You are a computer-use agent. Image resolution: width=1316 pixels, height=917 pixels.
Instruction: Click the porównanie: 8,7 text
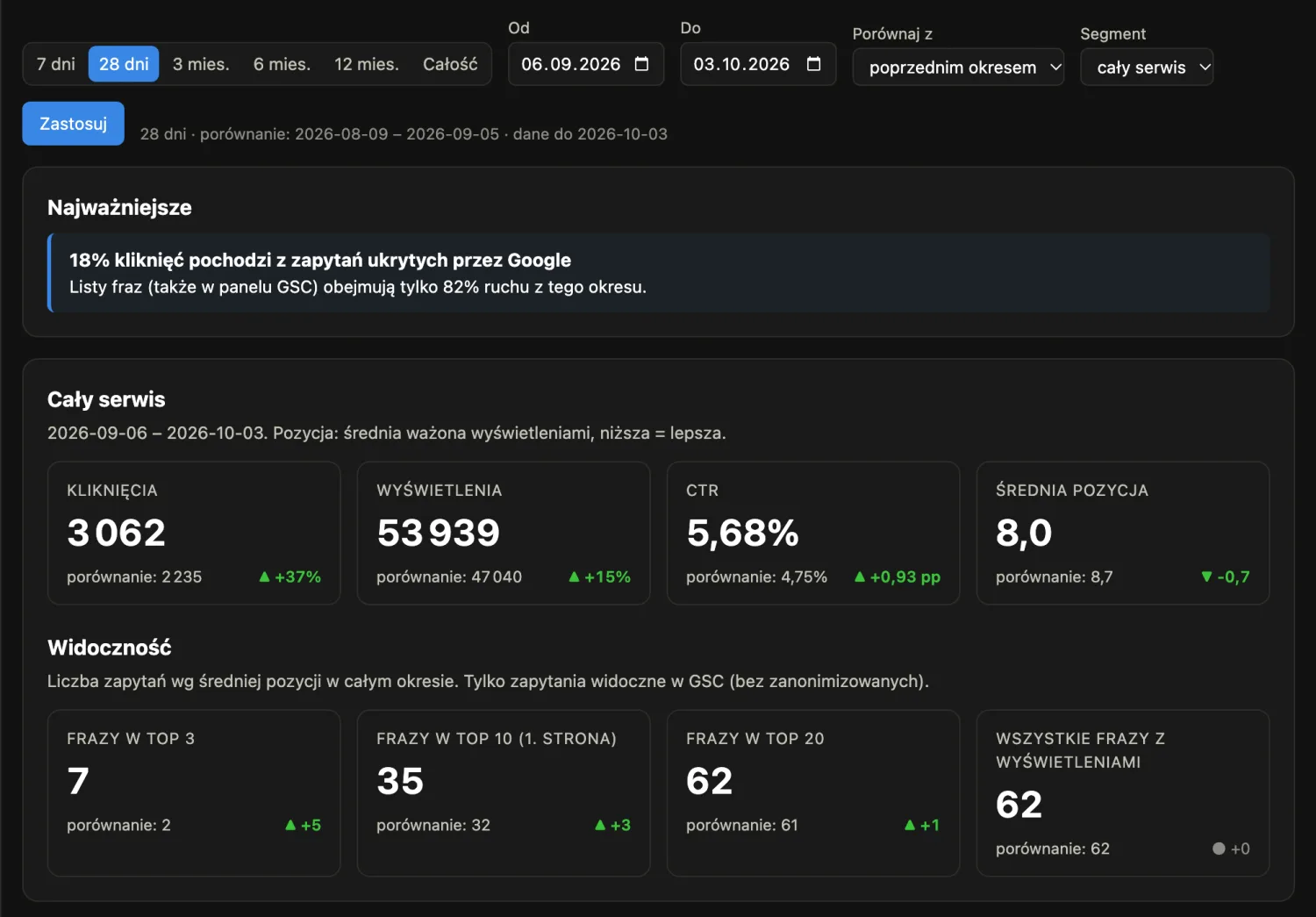[1054, 577]
